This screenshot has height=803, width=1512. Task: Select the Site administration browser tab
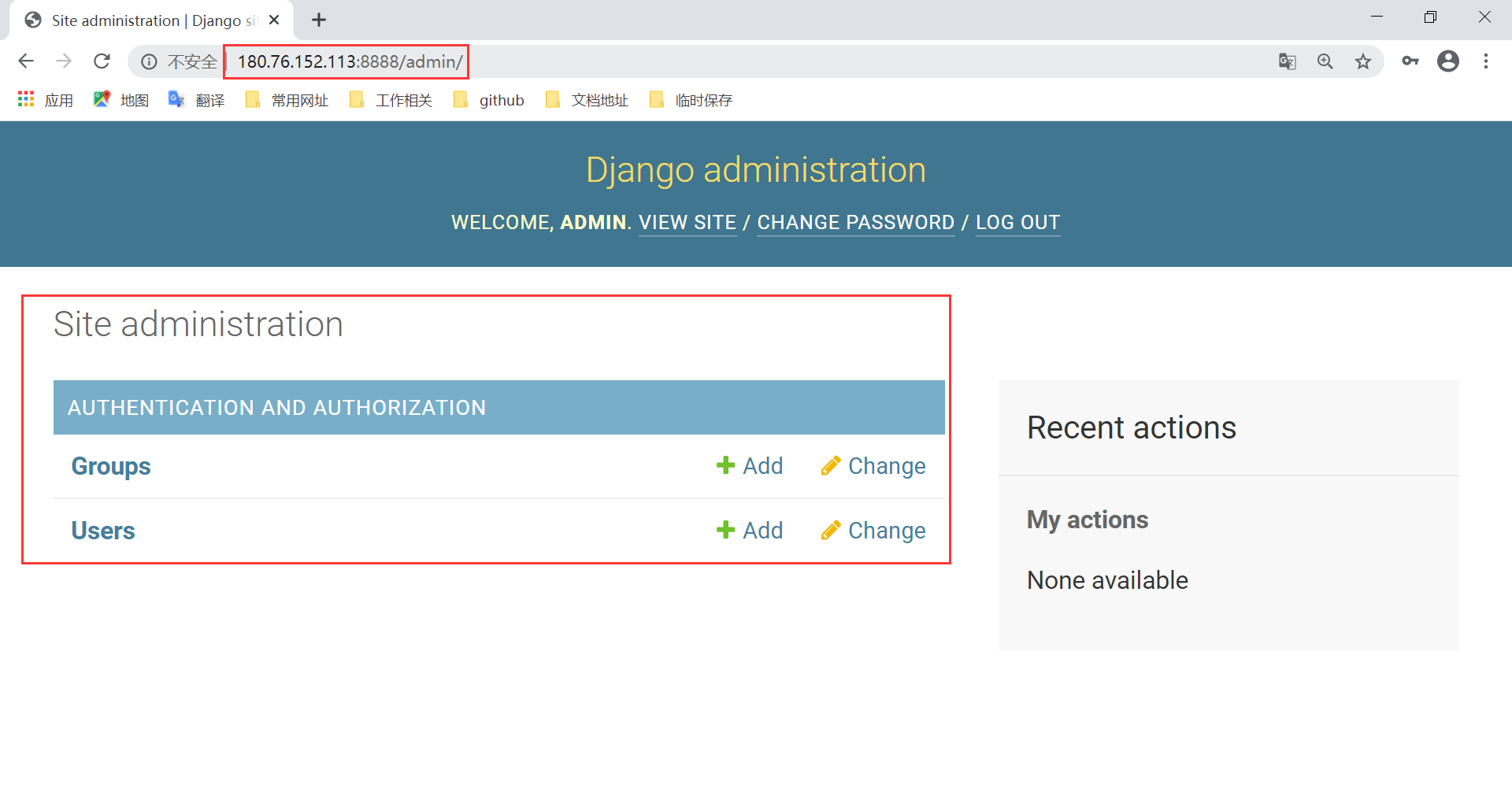pos(150,20)
